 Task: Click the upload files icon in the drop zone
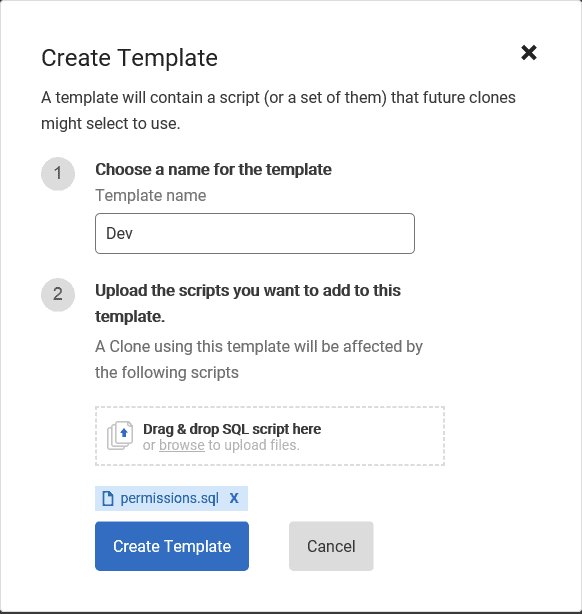click(x=120, y=436)
